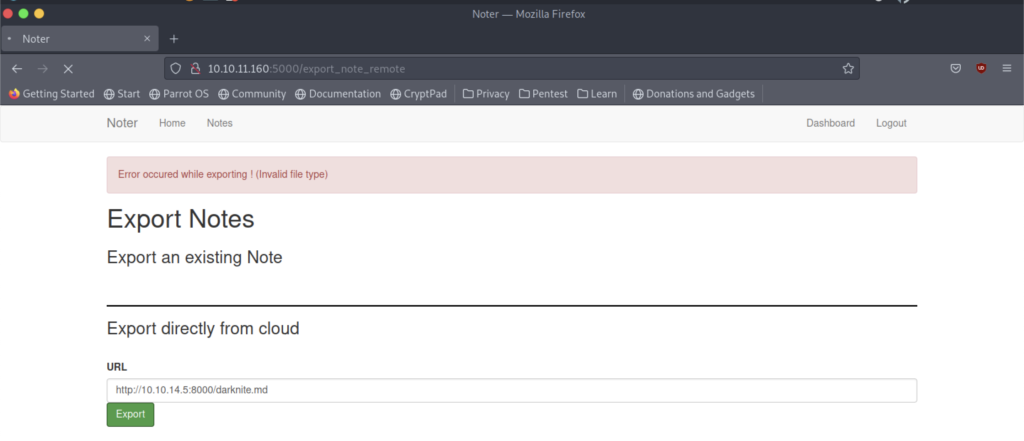The width and height of the screenshot is (1024, 441).
Task: Go forward using the forward arrow
Action: 43,69
